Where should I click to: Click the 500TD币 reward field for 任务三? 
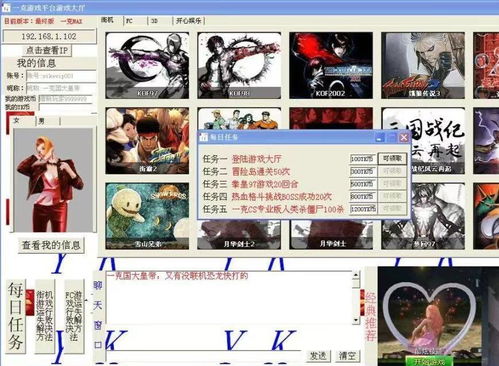[x=363, y=184]
